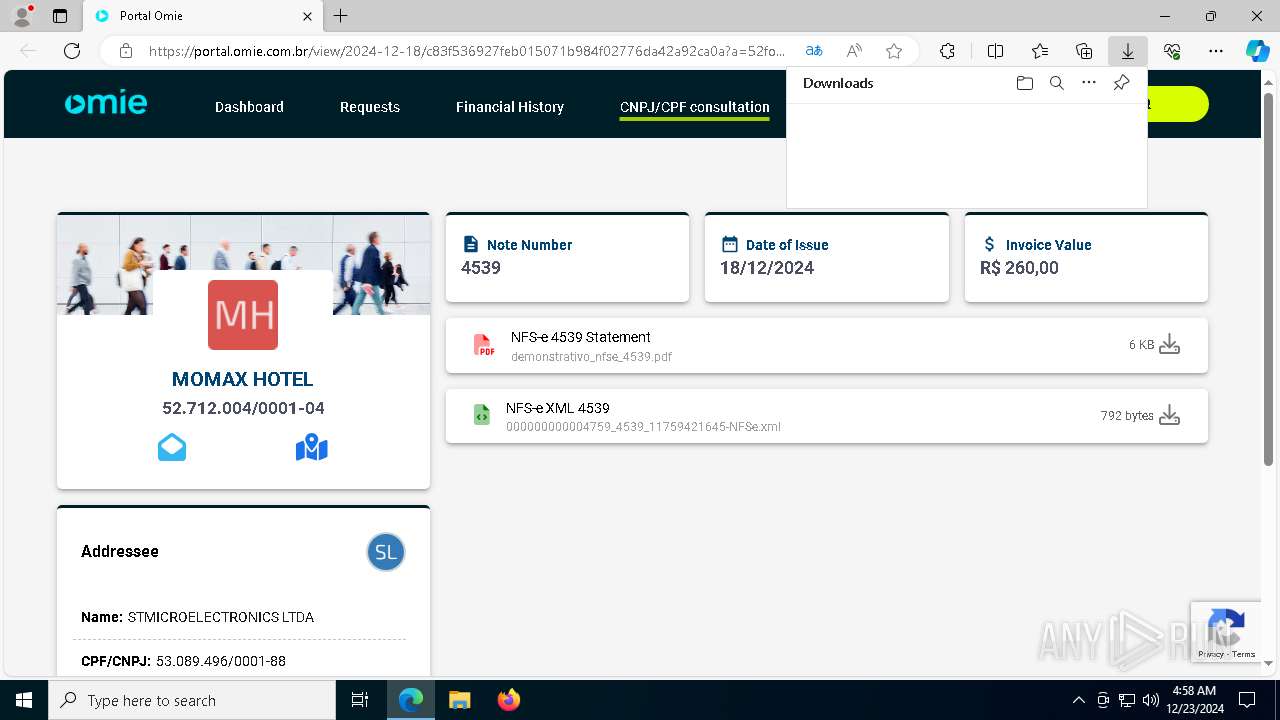Click the Omie logo

[106, 104]
